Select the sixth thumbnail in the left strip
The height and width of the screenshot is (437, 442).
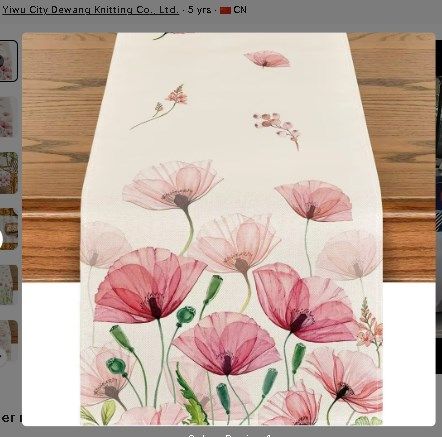(x=8, y=341)
